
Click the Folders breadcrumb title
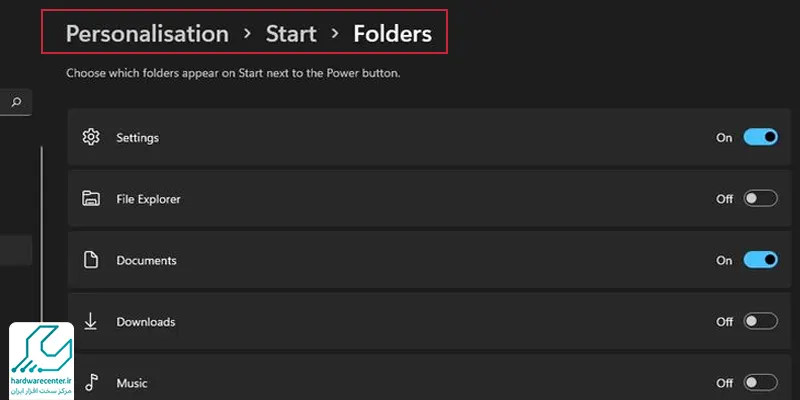(x=392, y=34)
